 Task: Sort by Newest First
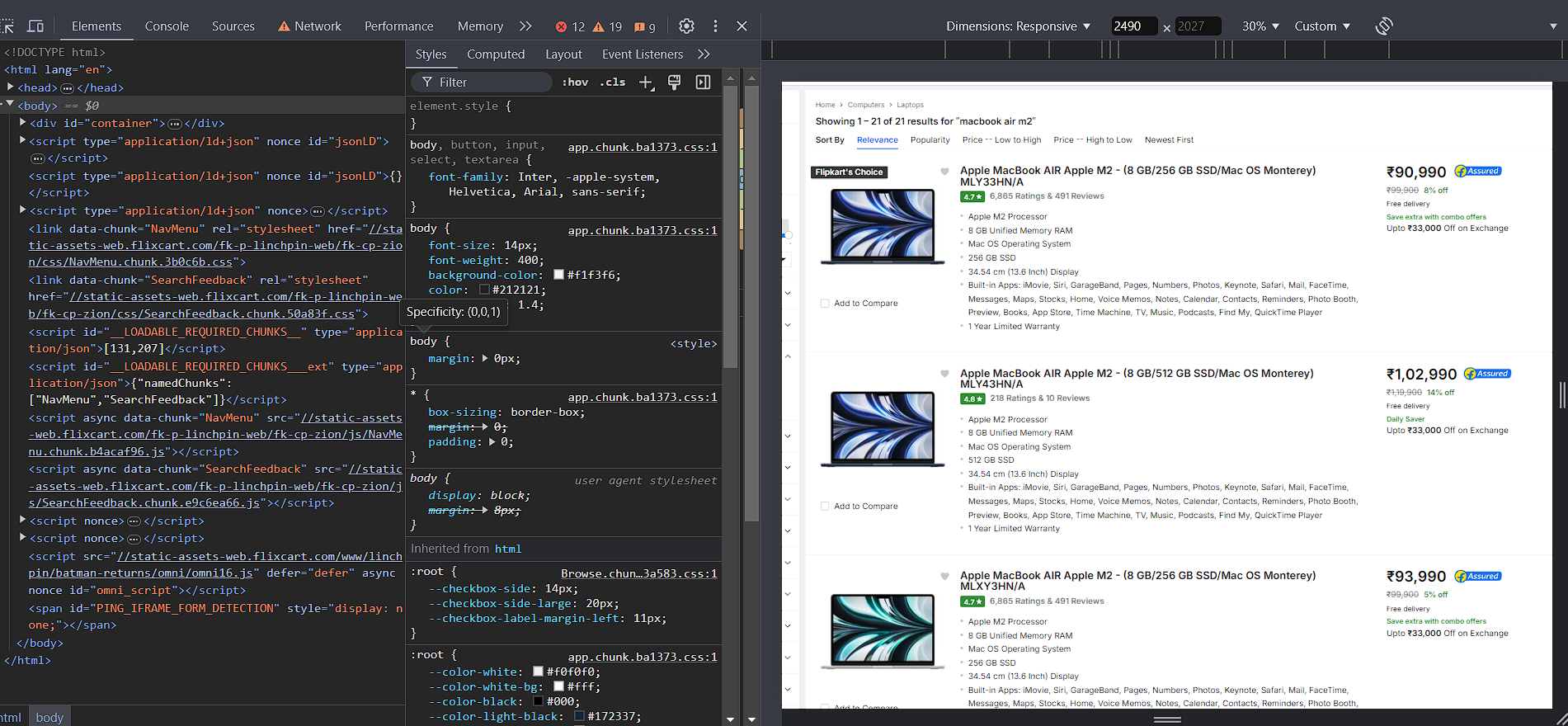(x=1169, y=140)
